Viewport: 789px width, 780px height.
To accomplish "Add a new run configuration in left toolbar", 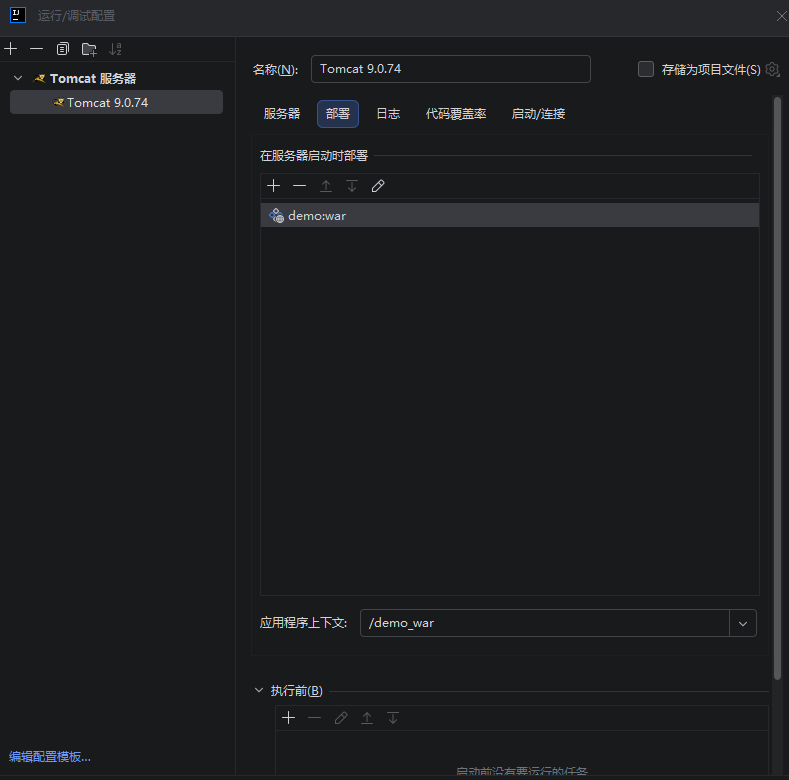I will coord(11,49).
